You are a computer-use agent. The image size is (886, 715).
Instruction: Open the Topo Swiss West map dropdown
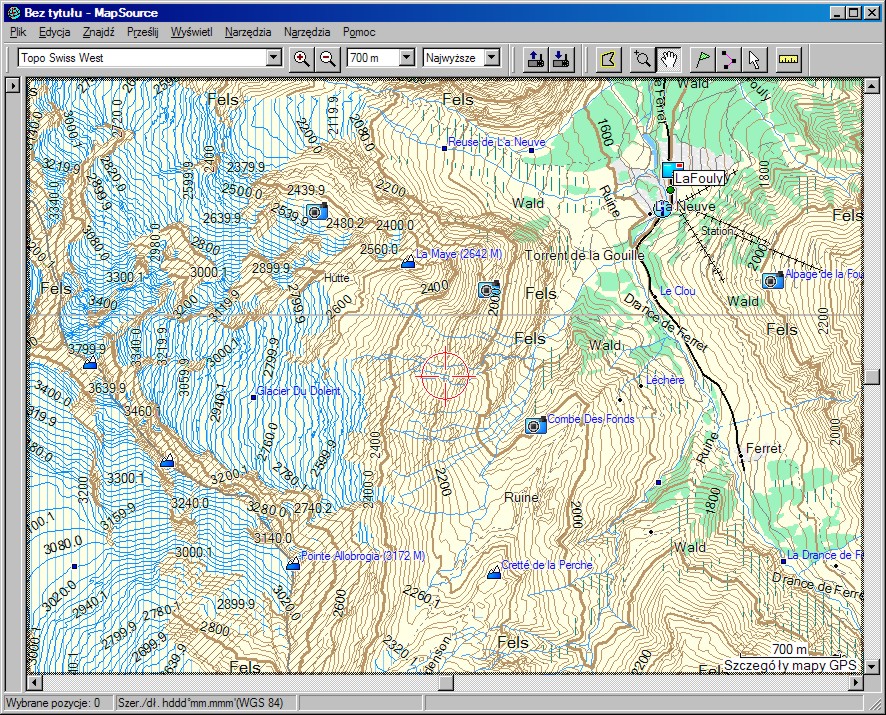tap(273, 58)
